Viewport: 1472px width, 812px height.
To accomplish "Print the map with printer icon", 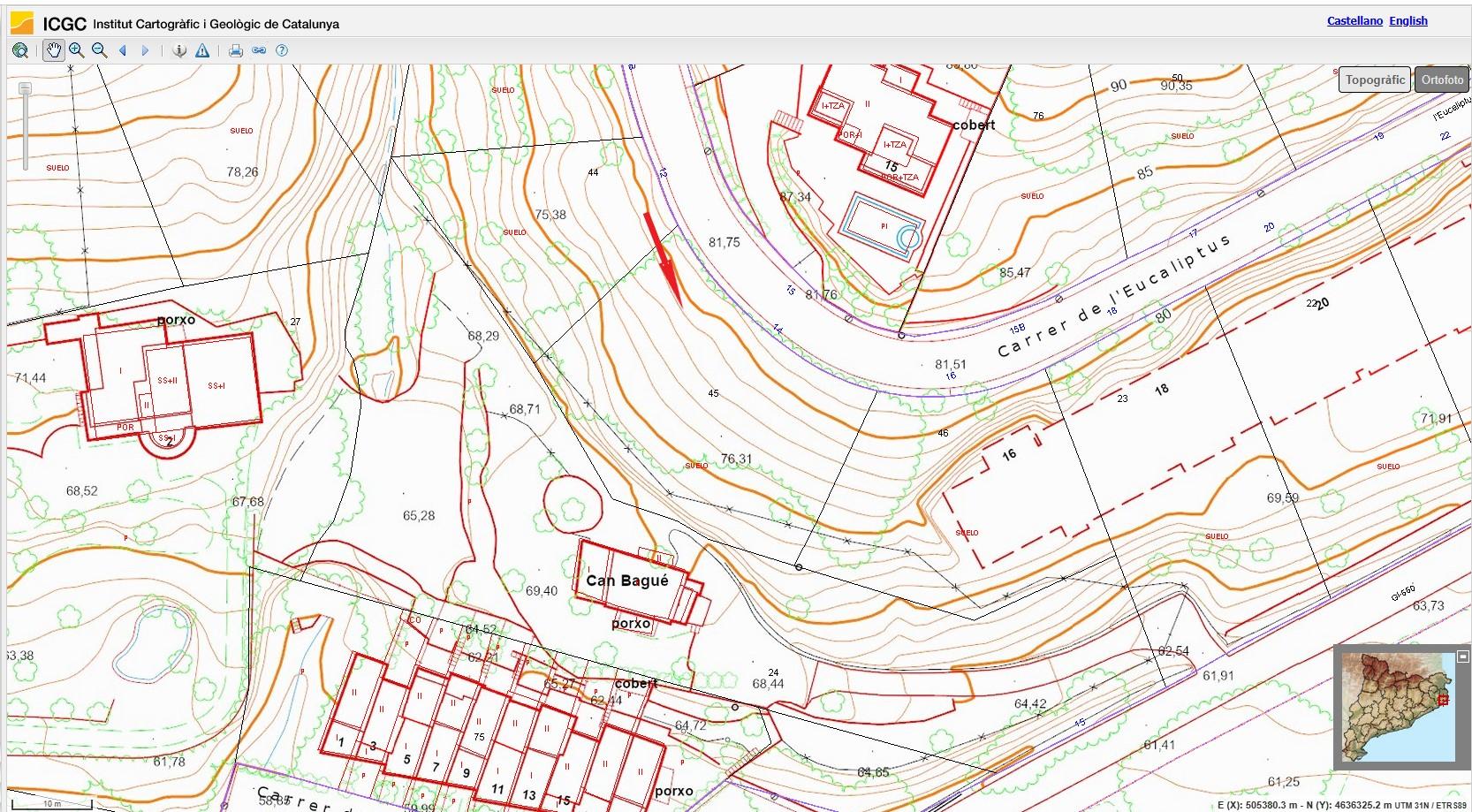I will (236, 50).
